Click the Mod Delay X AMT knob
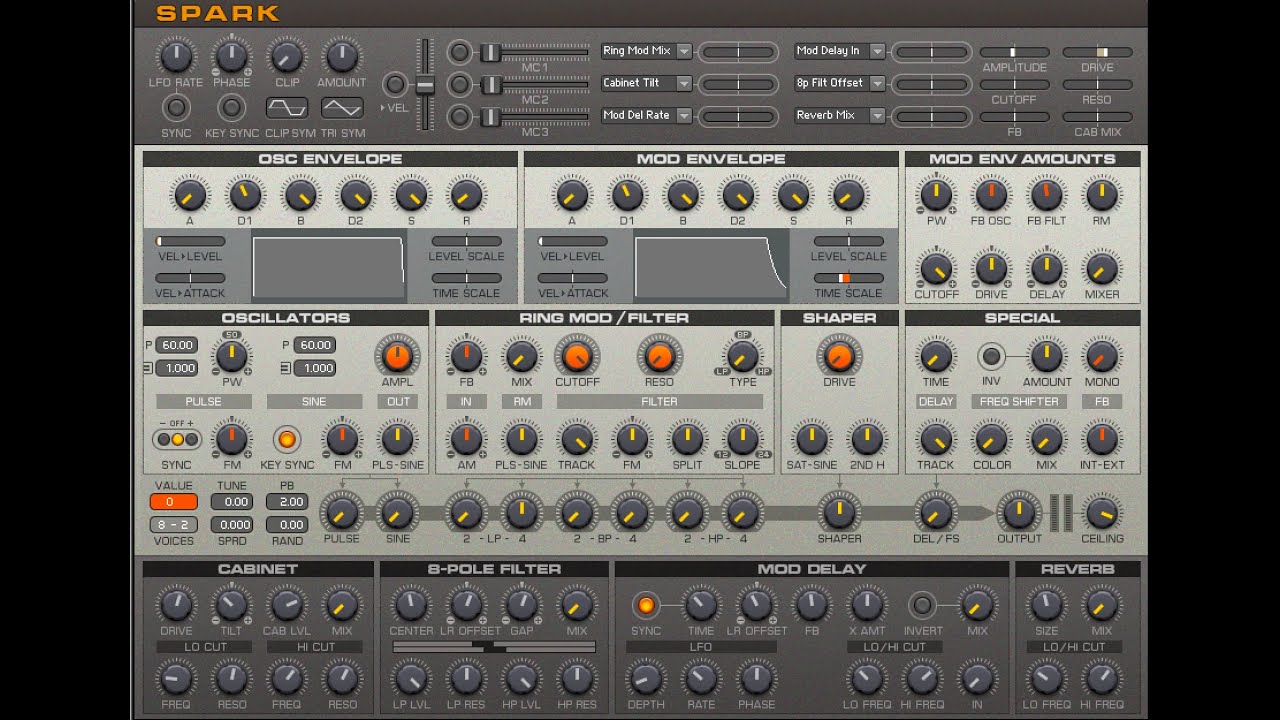1280x720 pixels. click(x=867, y=604)
